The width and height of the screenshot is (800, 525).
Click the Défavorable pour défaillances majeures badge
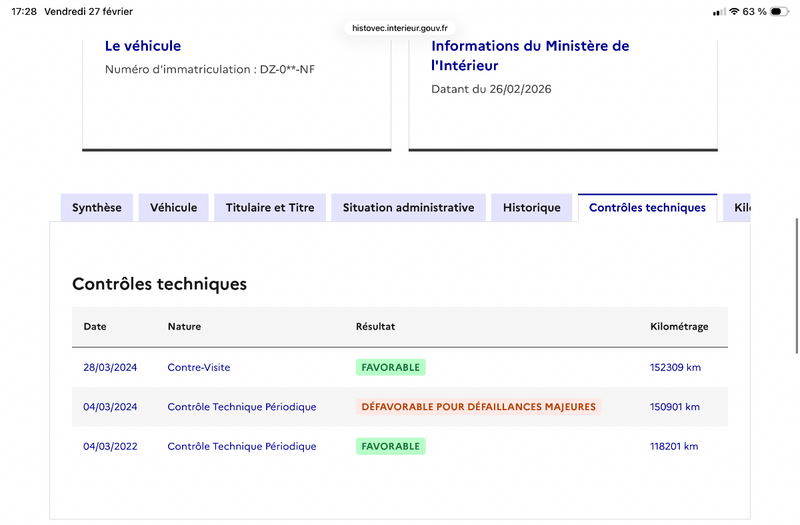[478, 407]
